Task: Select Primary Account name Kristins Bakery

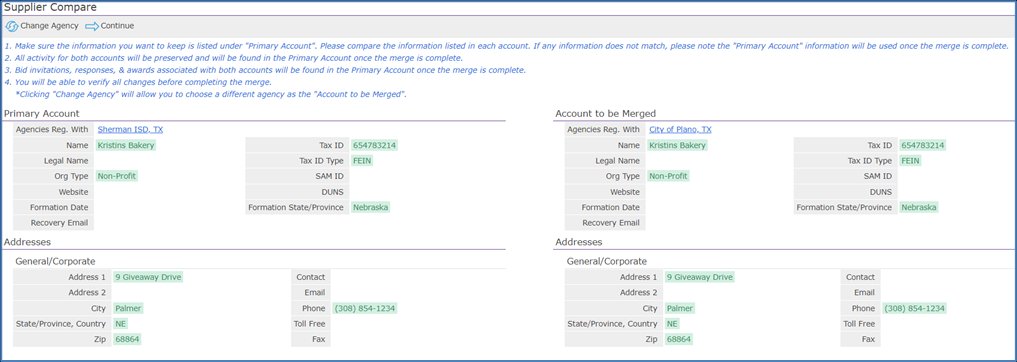Action: (x=126, y=145)
